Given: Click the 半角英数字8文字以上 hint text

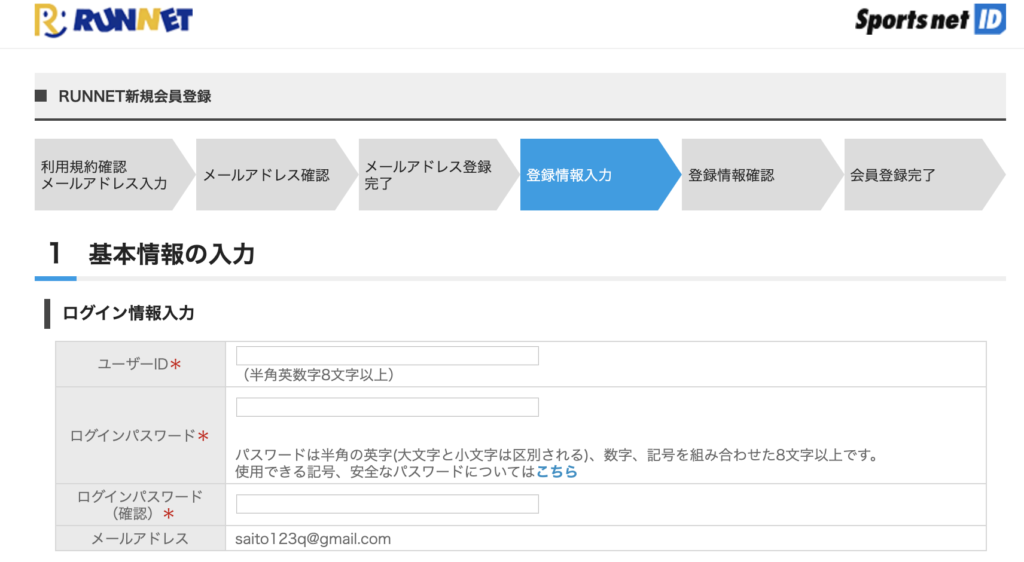Looking at the screenshot, I should click(x=318, y=375).
